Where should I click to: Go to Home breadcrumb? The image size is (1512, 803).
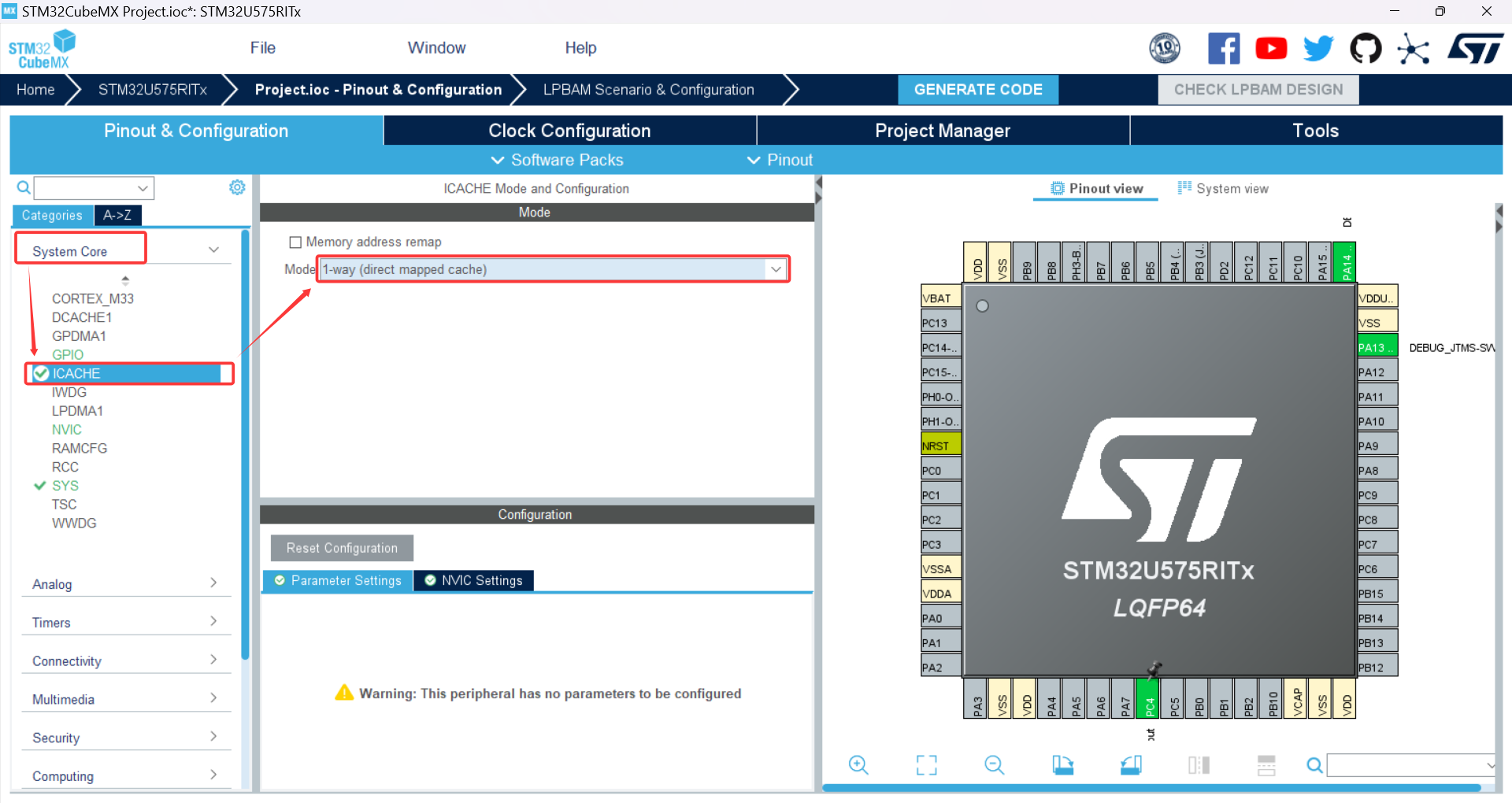coord(35,90)
